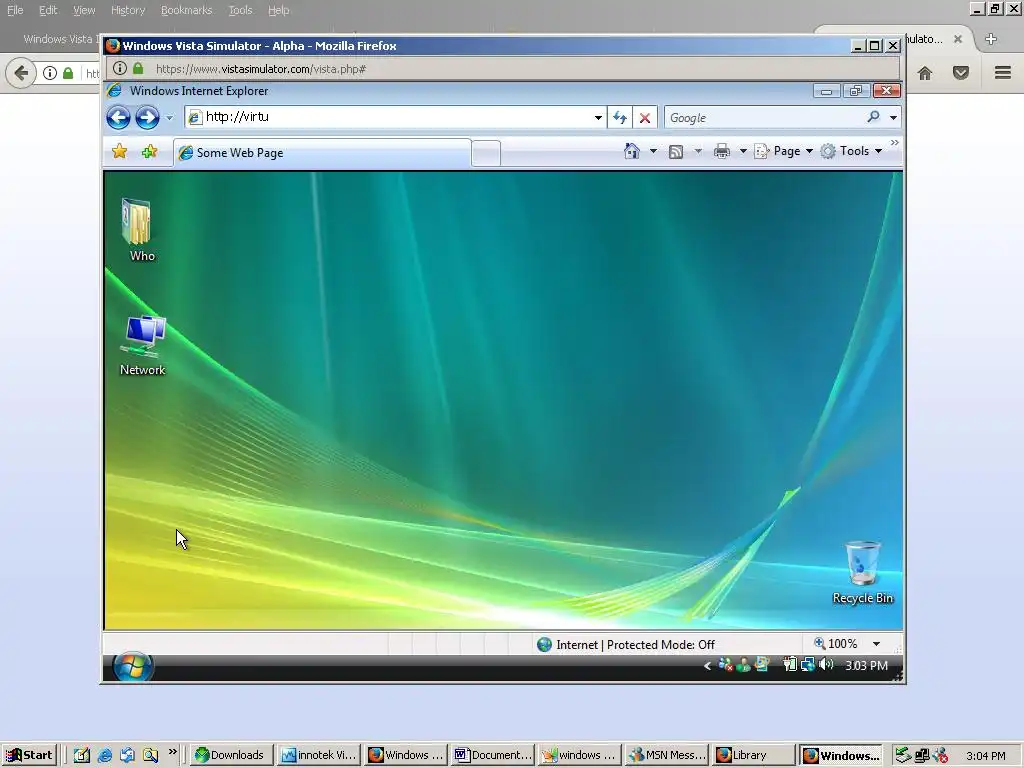The width and height of the screenshot is (1024, 768).
Task: Click the battery power tray icon
Action: (790, 665)
